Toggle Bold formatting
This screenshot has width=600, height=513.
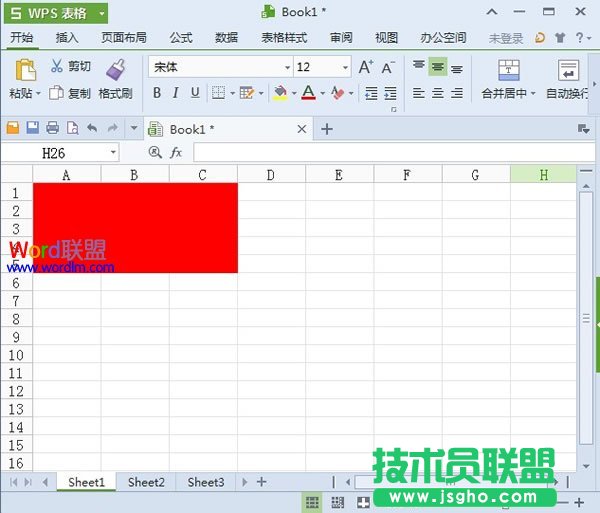(157, 93)
